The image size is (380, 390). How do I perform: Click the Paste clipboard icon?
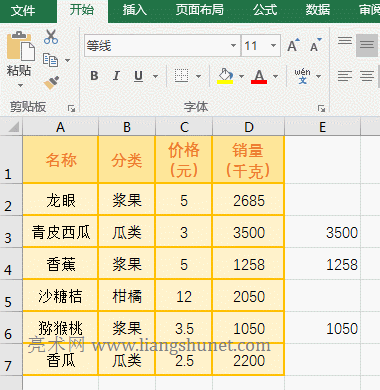point(20,46)
